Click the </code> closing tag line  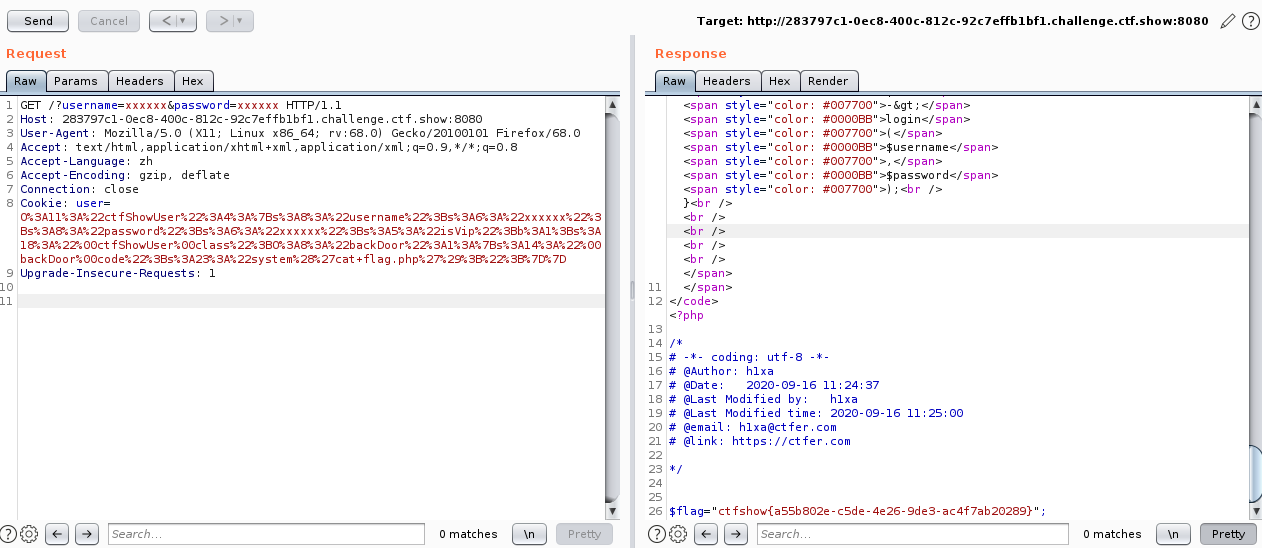tap(694, 301)
